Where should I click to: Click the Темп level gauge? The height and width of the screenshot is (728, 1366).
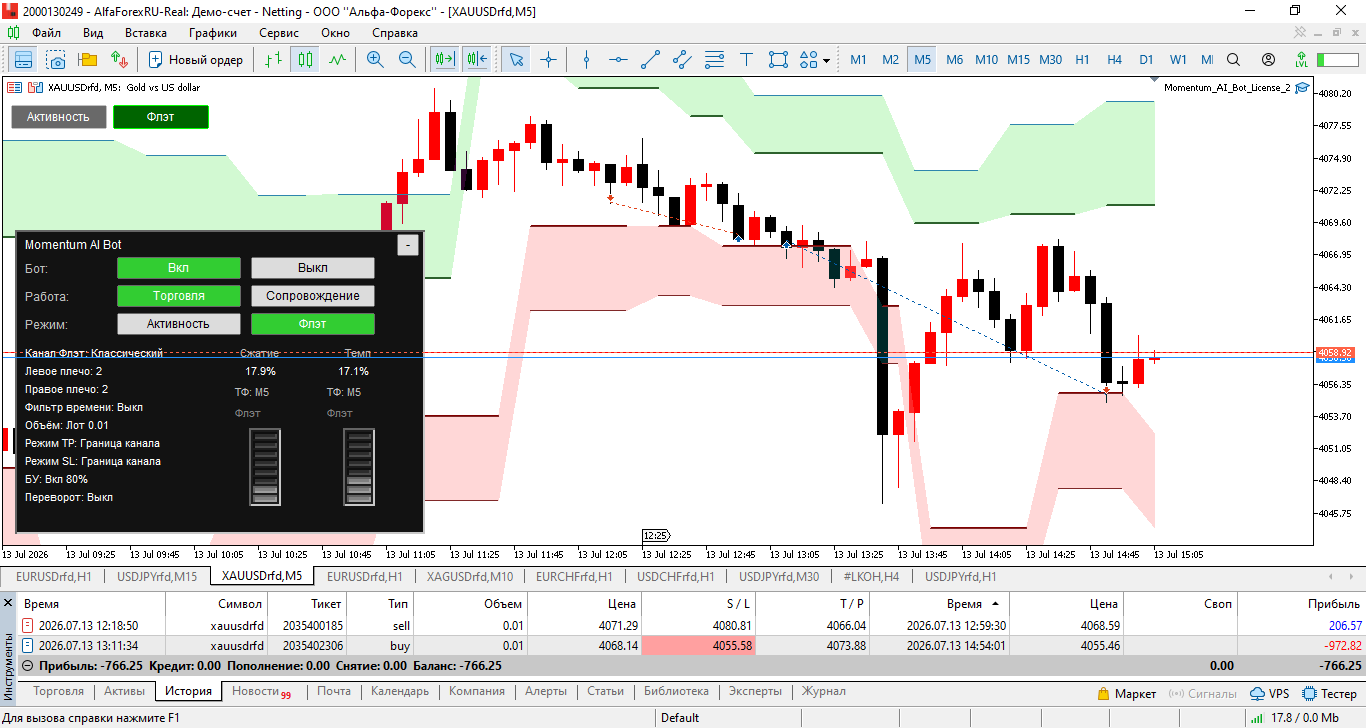point(359,467)
